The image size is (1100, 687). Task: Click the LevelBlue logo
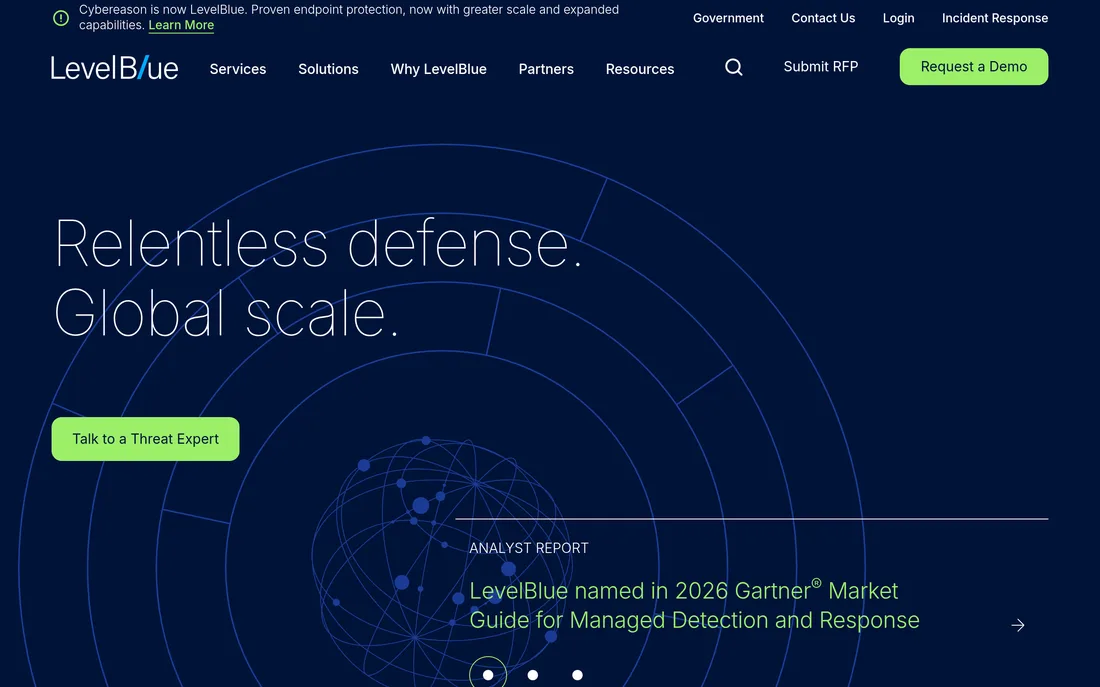pos(114,68)
